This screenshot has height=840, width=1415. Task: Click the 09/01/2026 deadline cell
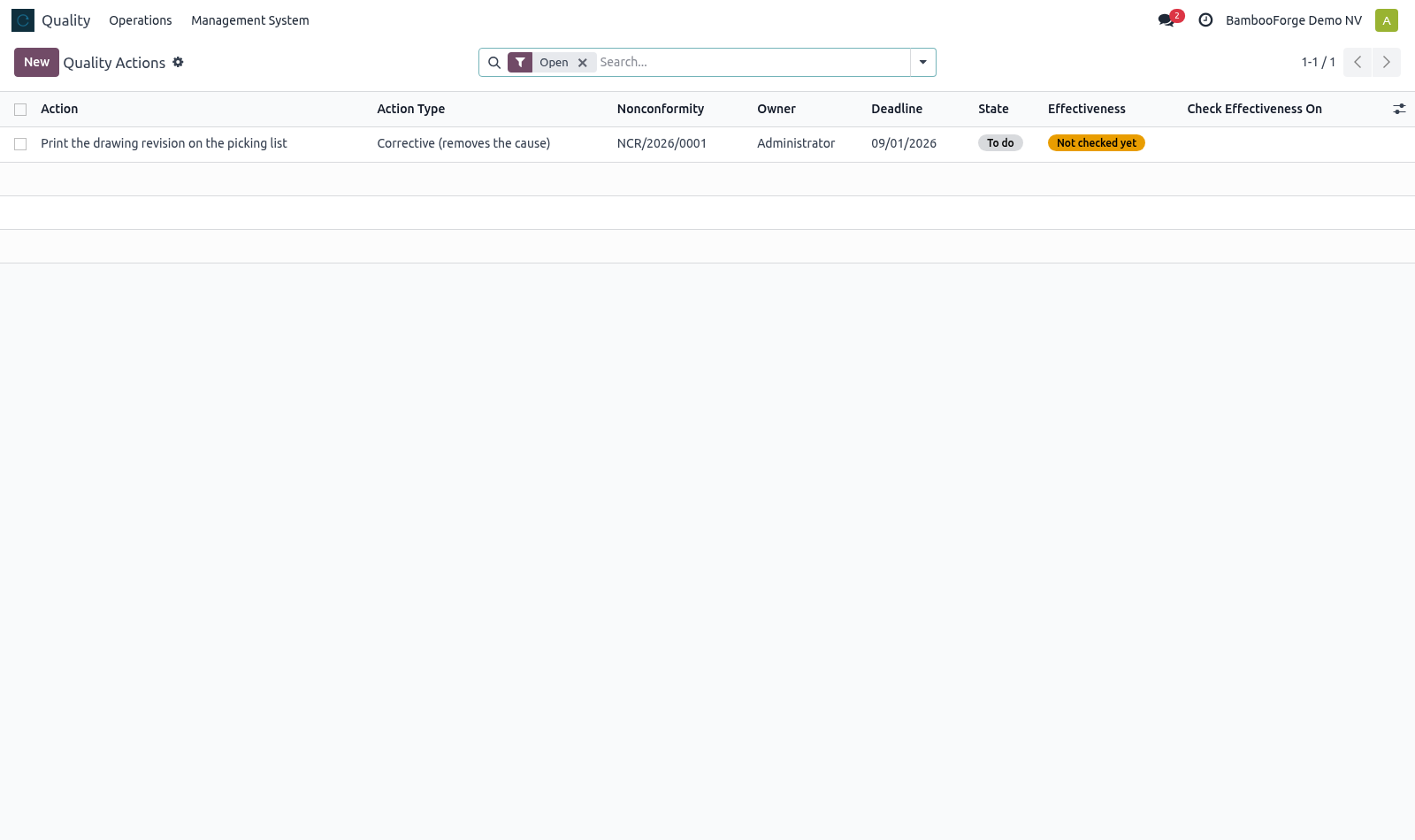point(904,143)
